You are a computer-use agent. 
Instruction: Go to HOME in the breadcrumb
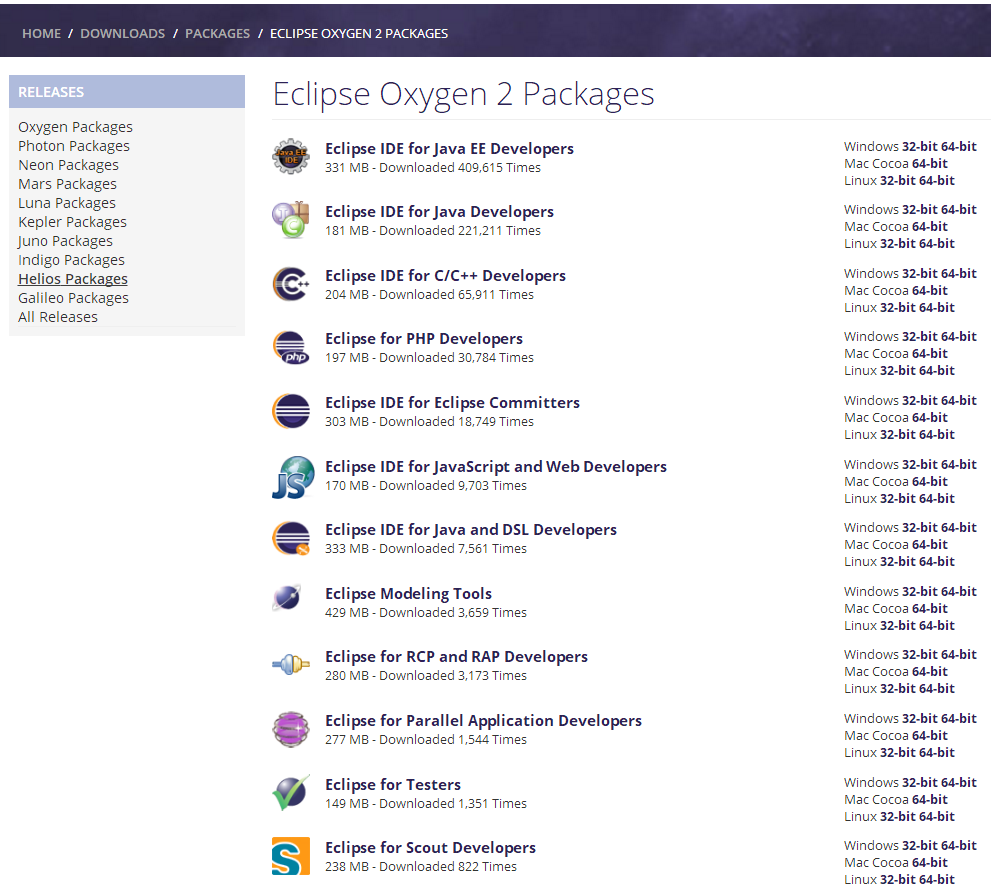[42, 34]
